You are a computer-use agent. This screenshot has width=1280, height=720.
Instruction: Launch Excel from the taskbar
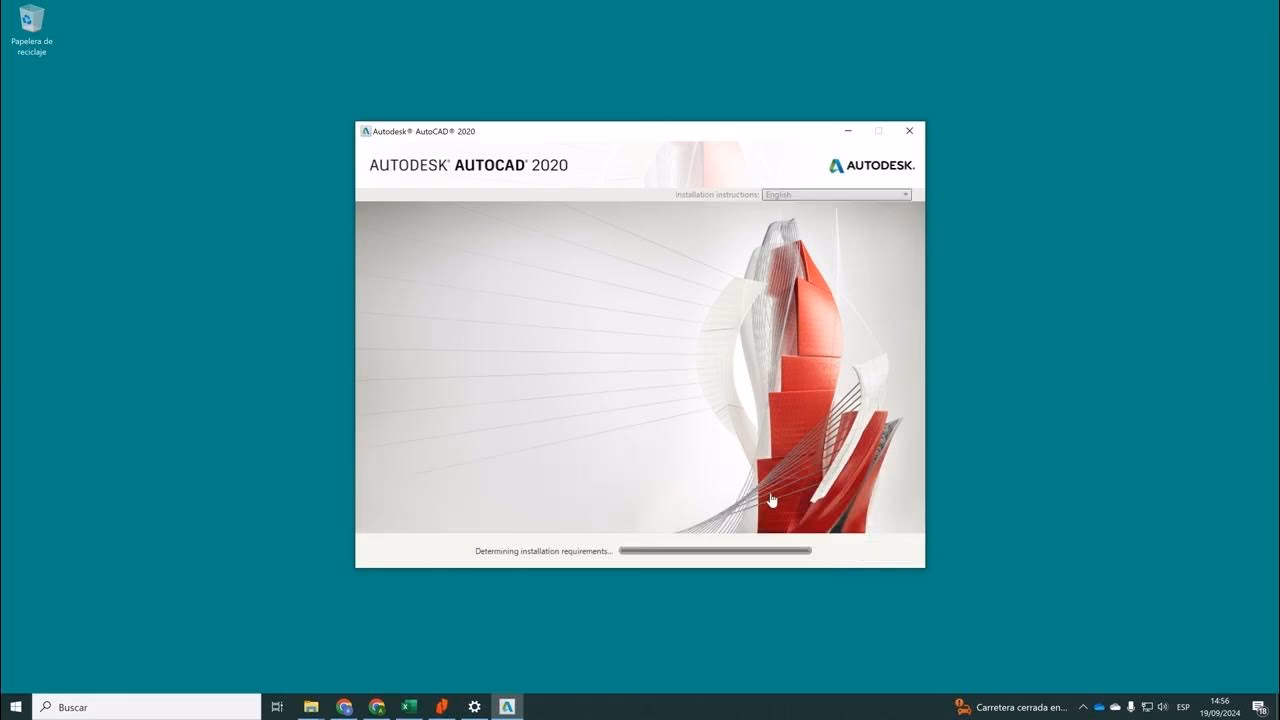[408, 707]
